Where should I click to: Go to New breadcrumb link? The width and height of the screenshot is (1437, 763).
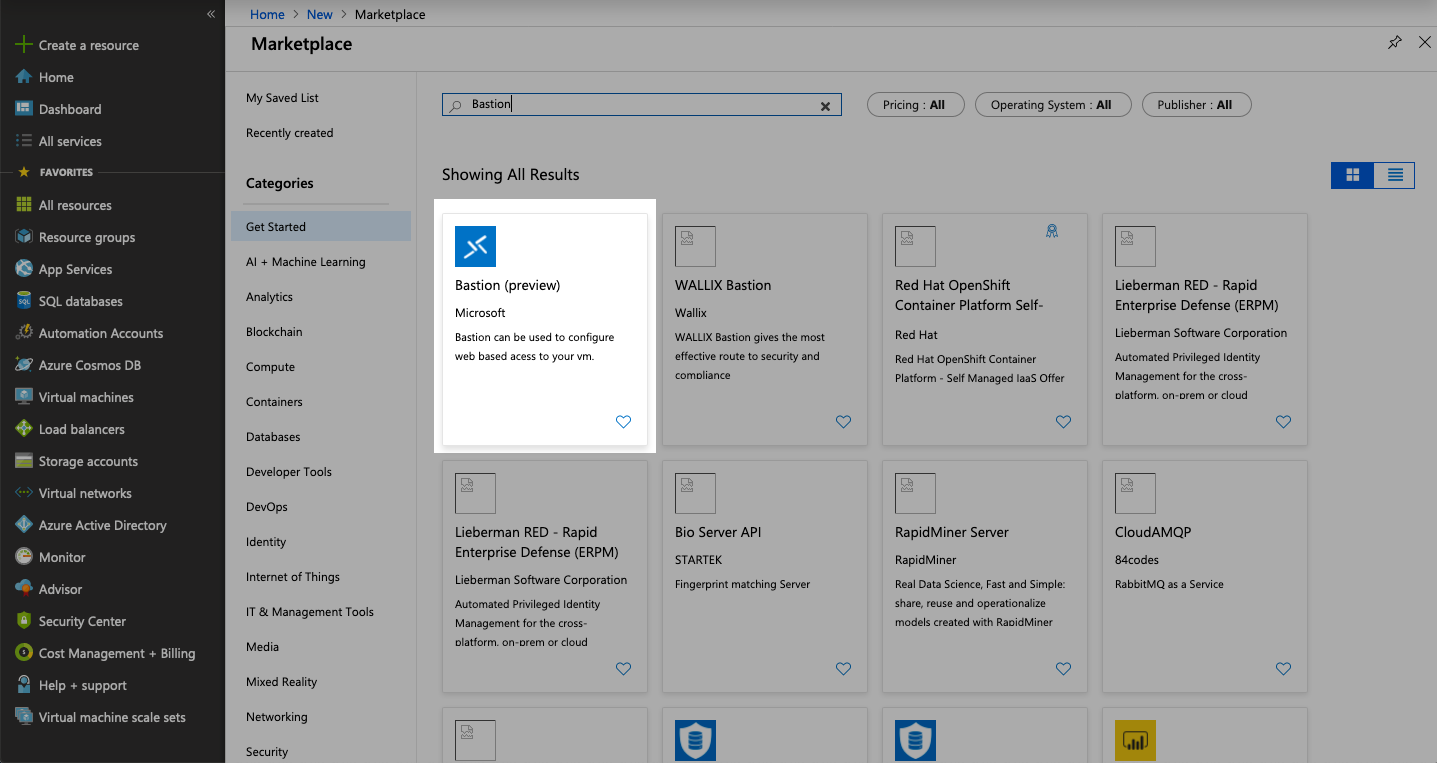coord(320,14)
